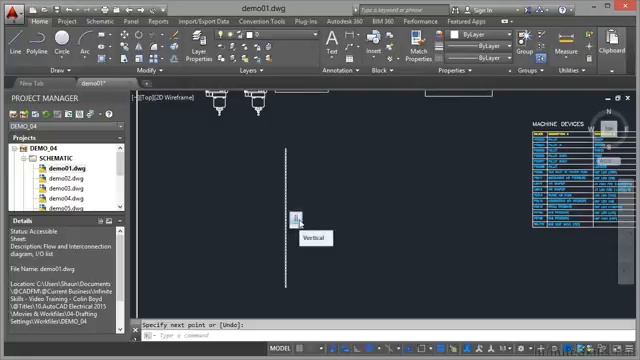
Task: Click the Plot printer icon in quick access
Action: coord(105,10)
